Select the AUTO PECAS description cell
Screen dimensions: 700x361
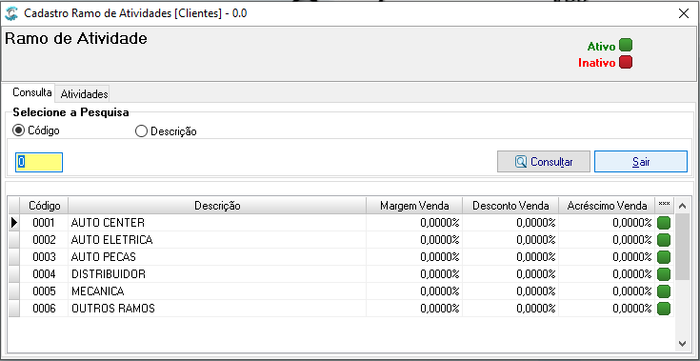pyautogui.click(x=217, y=257)
